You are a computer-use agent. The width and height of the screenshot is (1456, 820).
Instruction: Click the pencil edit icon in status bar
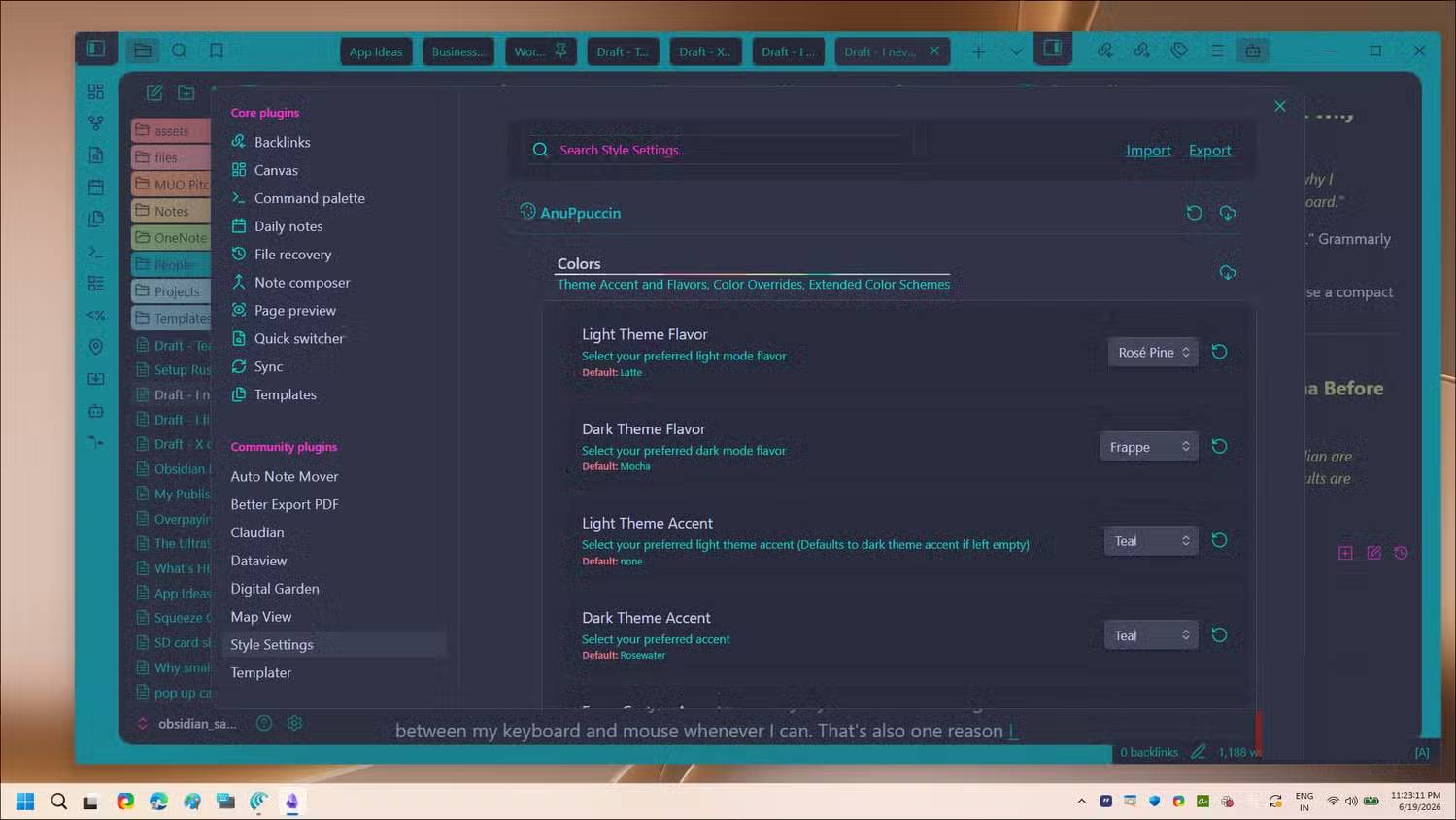click(1199, 752)
